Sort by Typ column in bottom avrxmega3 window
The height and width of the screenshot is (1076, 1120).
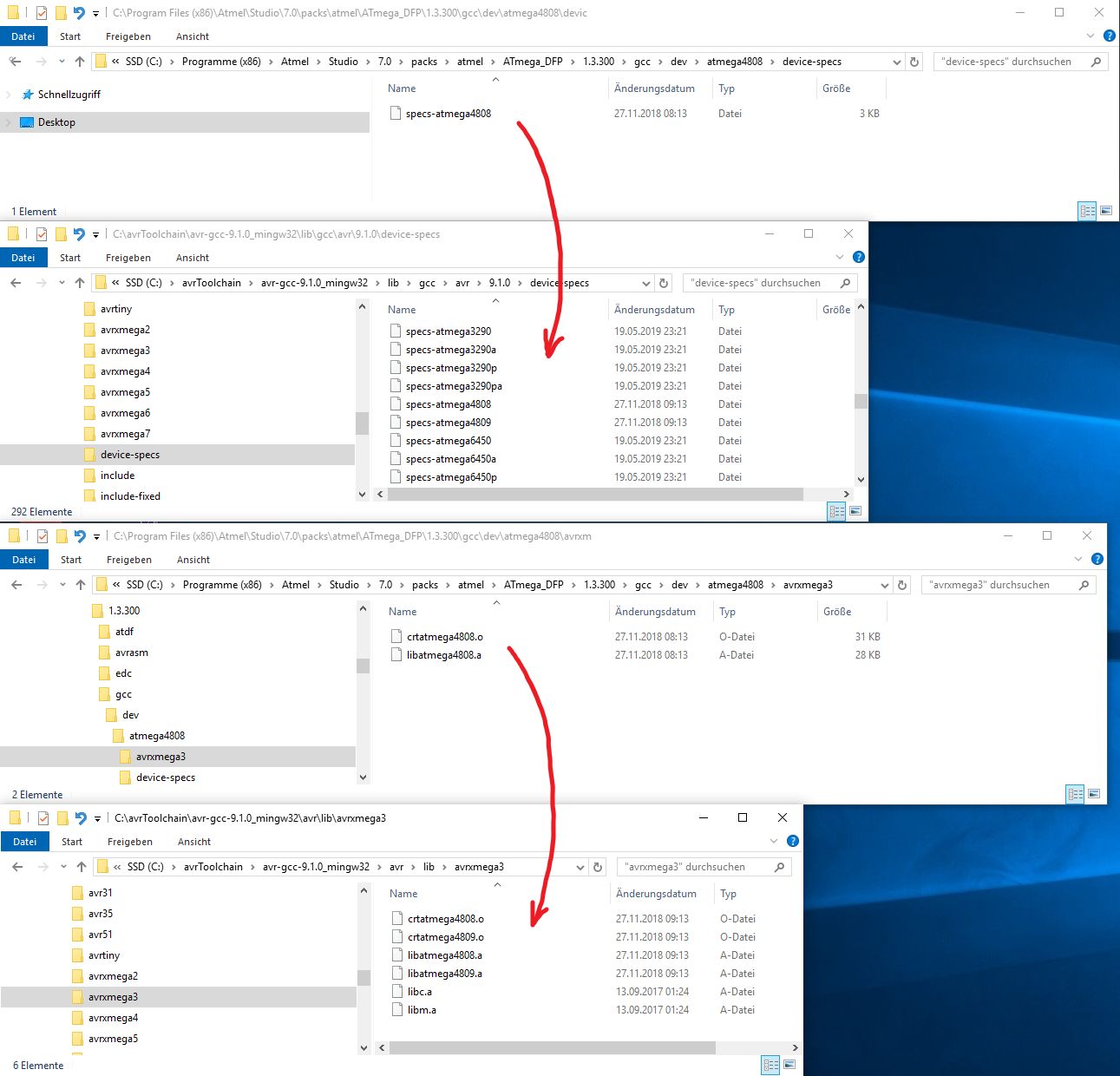728,894
